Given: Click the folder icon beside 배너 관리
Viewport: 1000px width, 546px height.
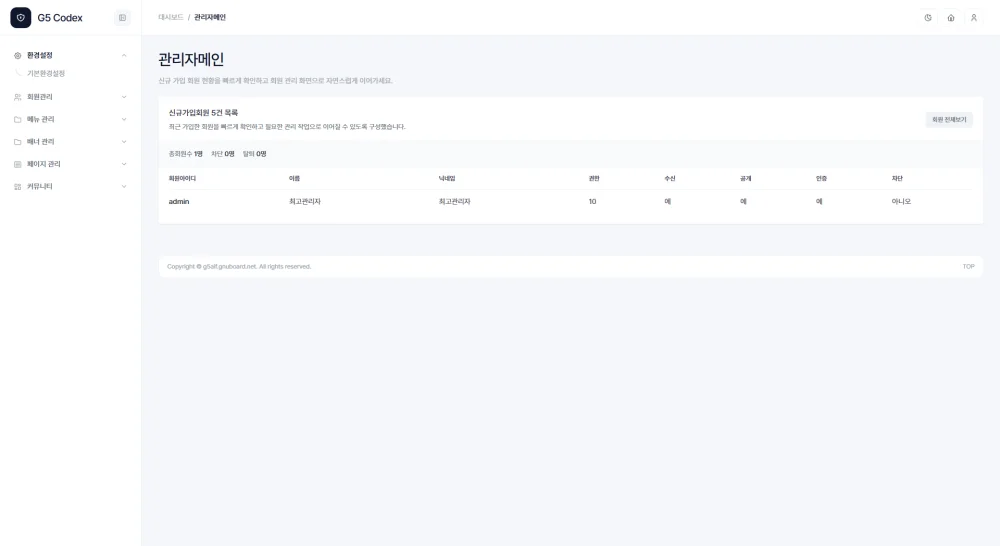Looking at the screenshot, I should point(17,142).
